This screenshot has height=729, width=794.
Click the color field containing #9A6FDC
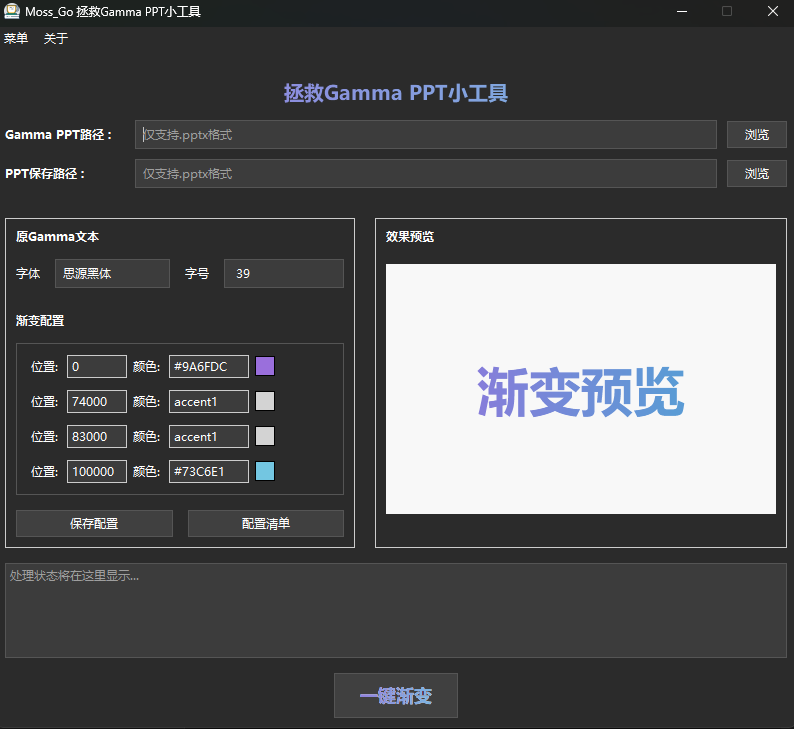(x=208, y=366)
